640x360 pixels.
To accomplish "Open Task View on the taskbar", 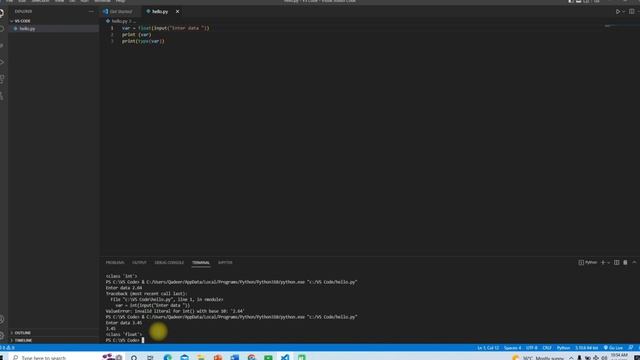I will click(150, 358).
